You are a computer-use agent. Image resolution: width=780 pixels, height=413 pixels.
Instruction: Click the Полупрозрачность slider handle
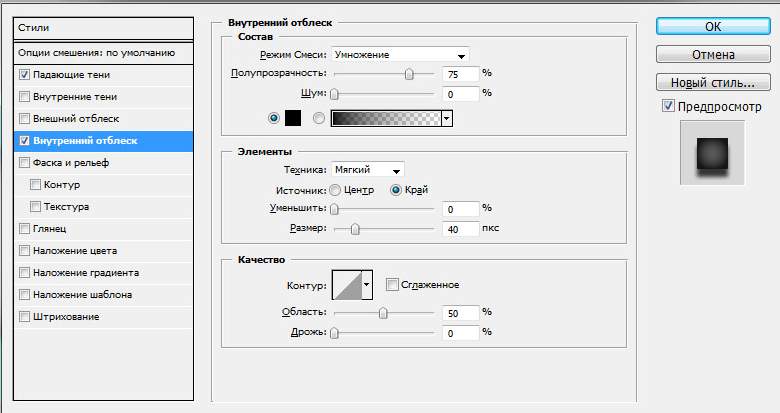(x=409, y=74)
